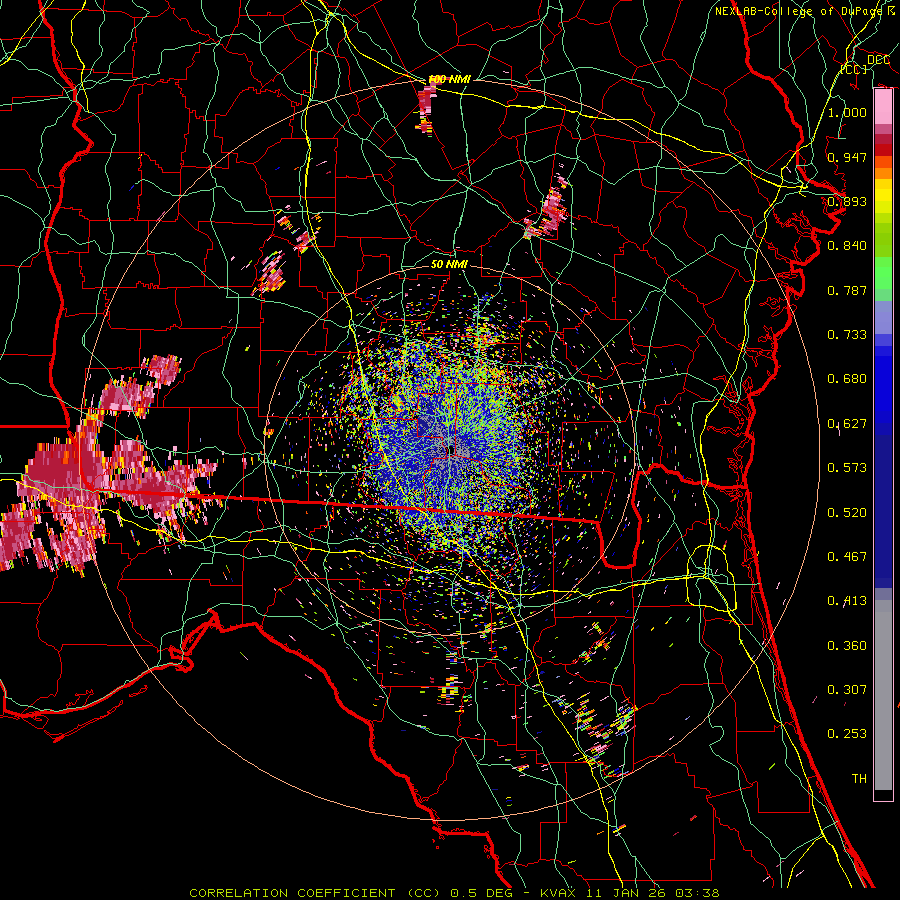Click the 0.413 scale label
900x900 pixels.
pyautogui.click(x=847, y=601)
